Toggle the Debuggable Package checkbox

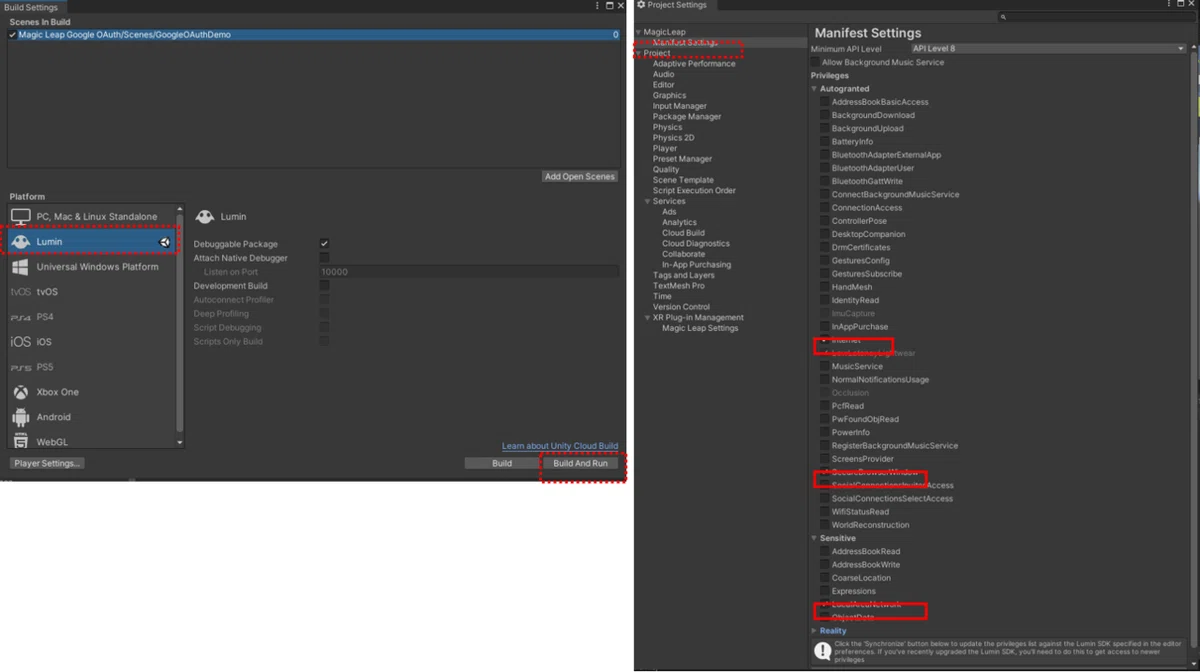324,244
